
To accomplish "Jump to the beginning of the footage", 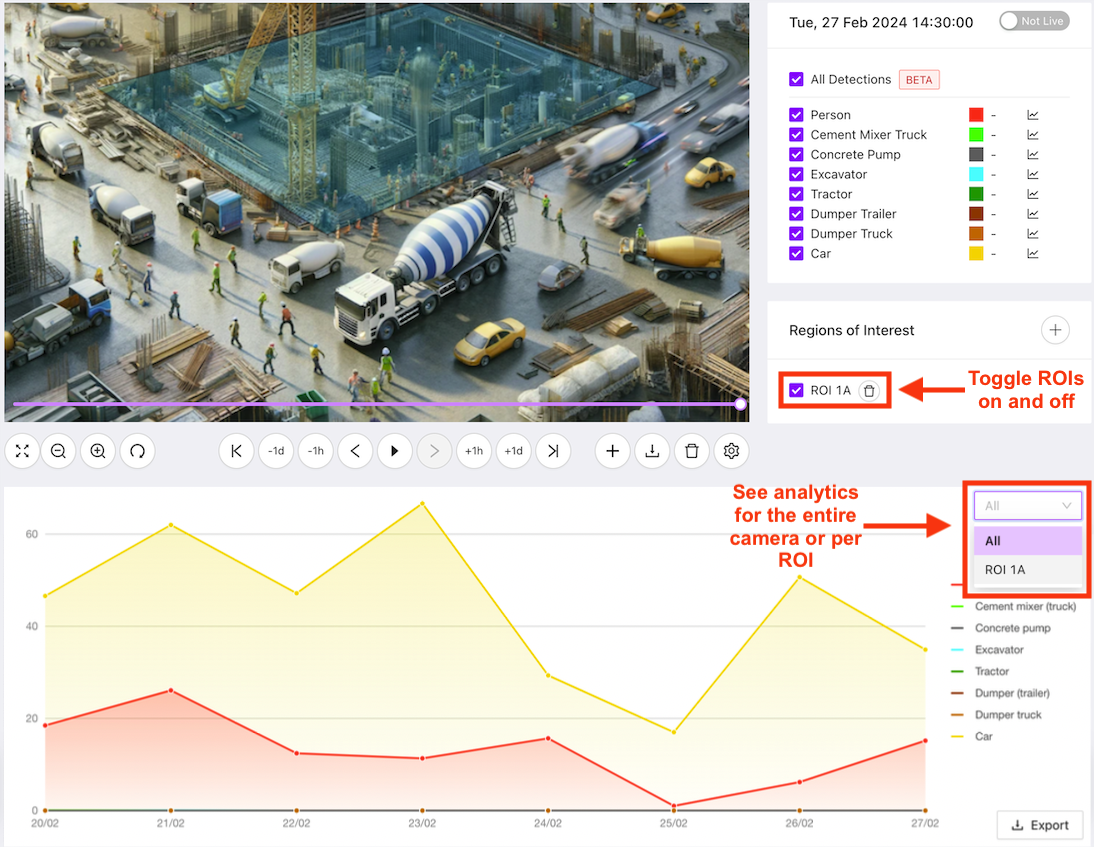I will (x=236, y=451).
